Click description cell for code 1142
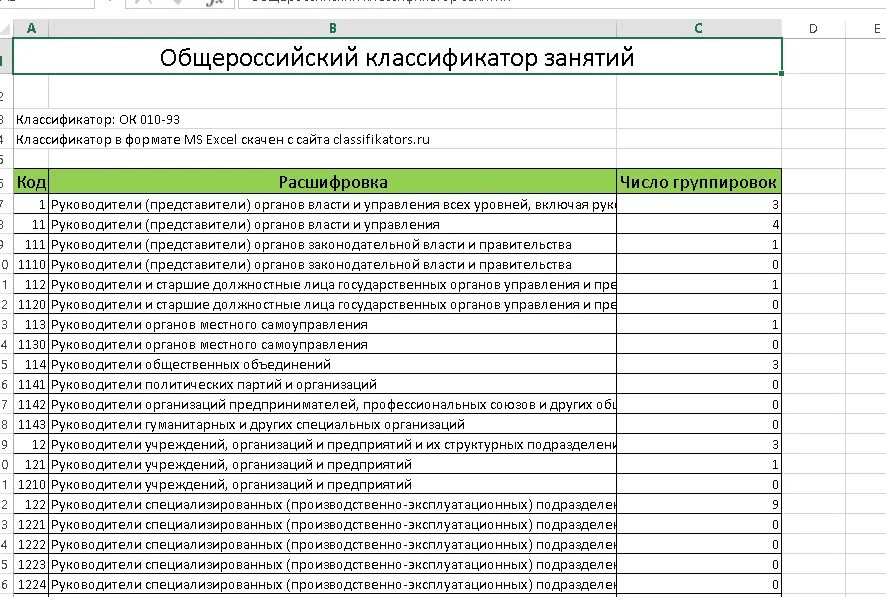The height and width of the screenshot is (597, 886). [333, 404]
